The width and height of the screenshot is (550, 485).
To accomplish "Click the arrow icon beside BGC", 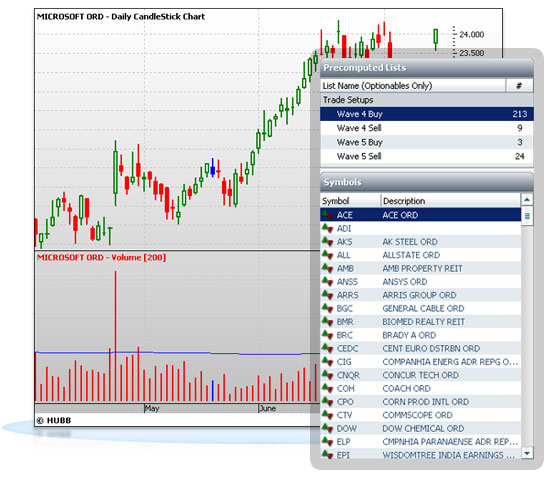I will pos(327,308).
